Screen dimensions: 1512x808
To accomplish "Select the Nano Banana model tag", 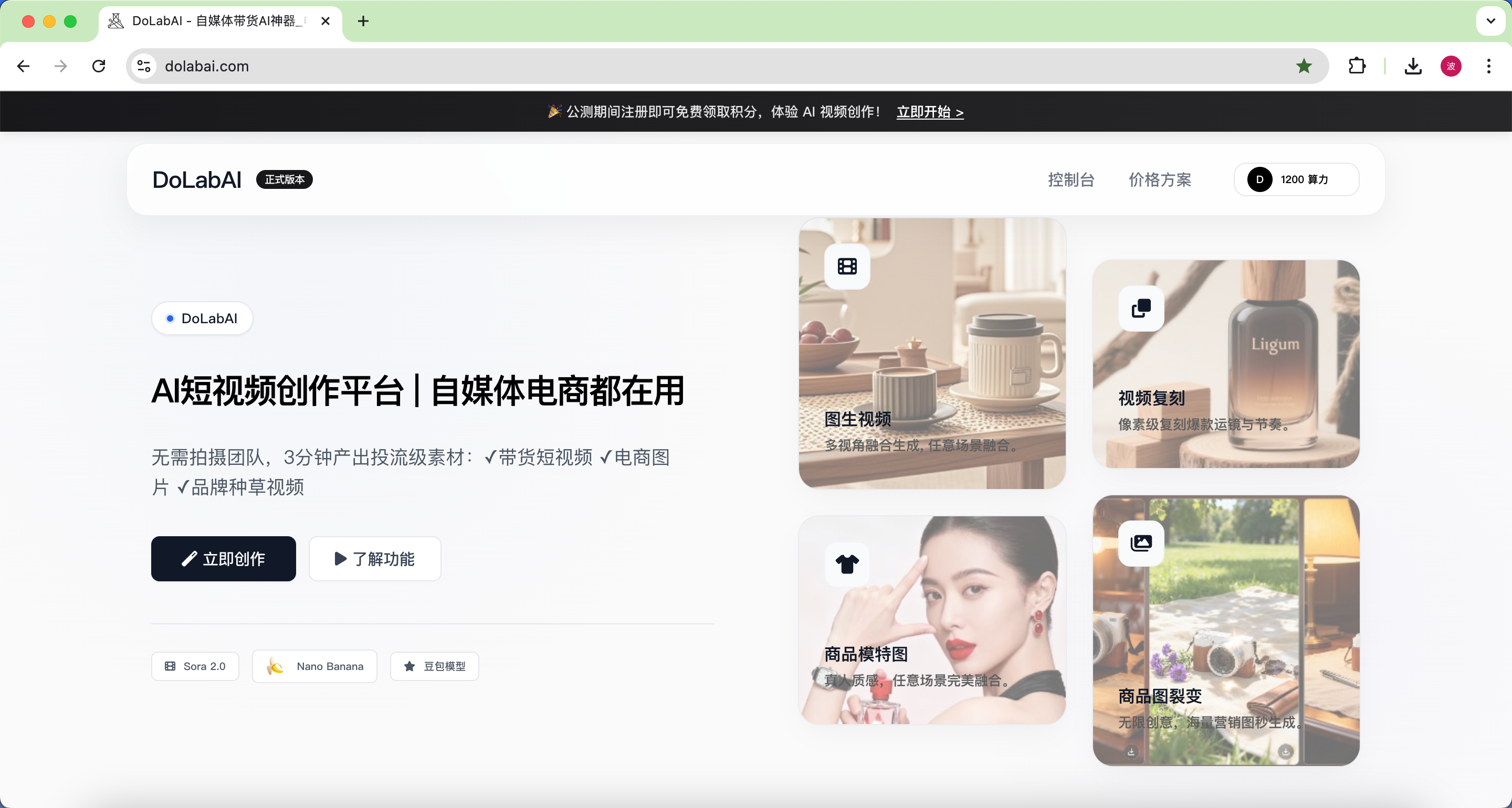I will point(314,666).
